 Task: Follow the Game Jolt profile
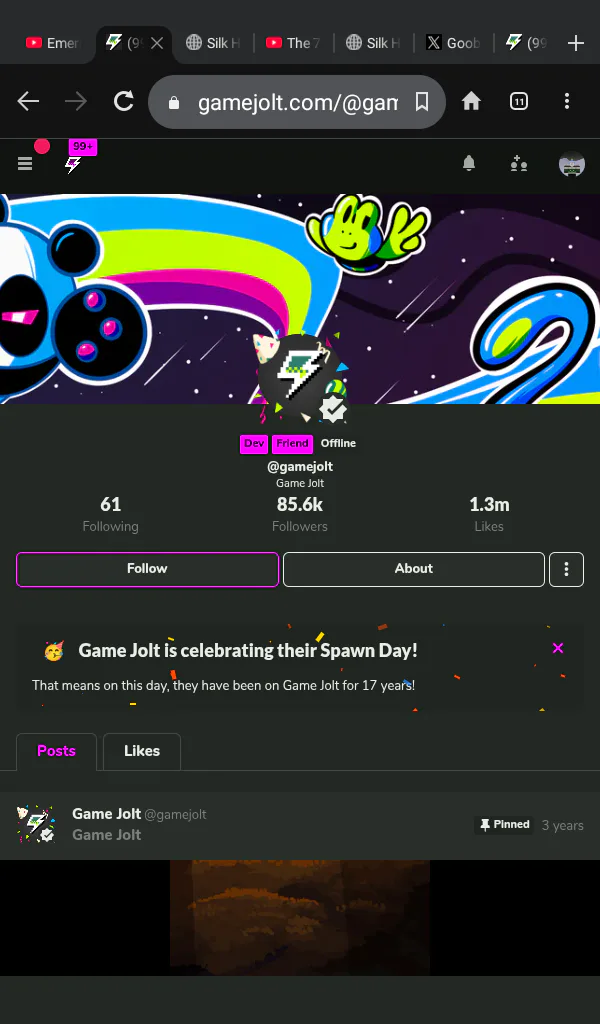[148, 569]
